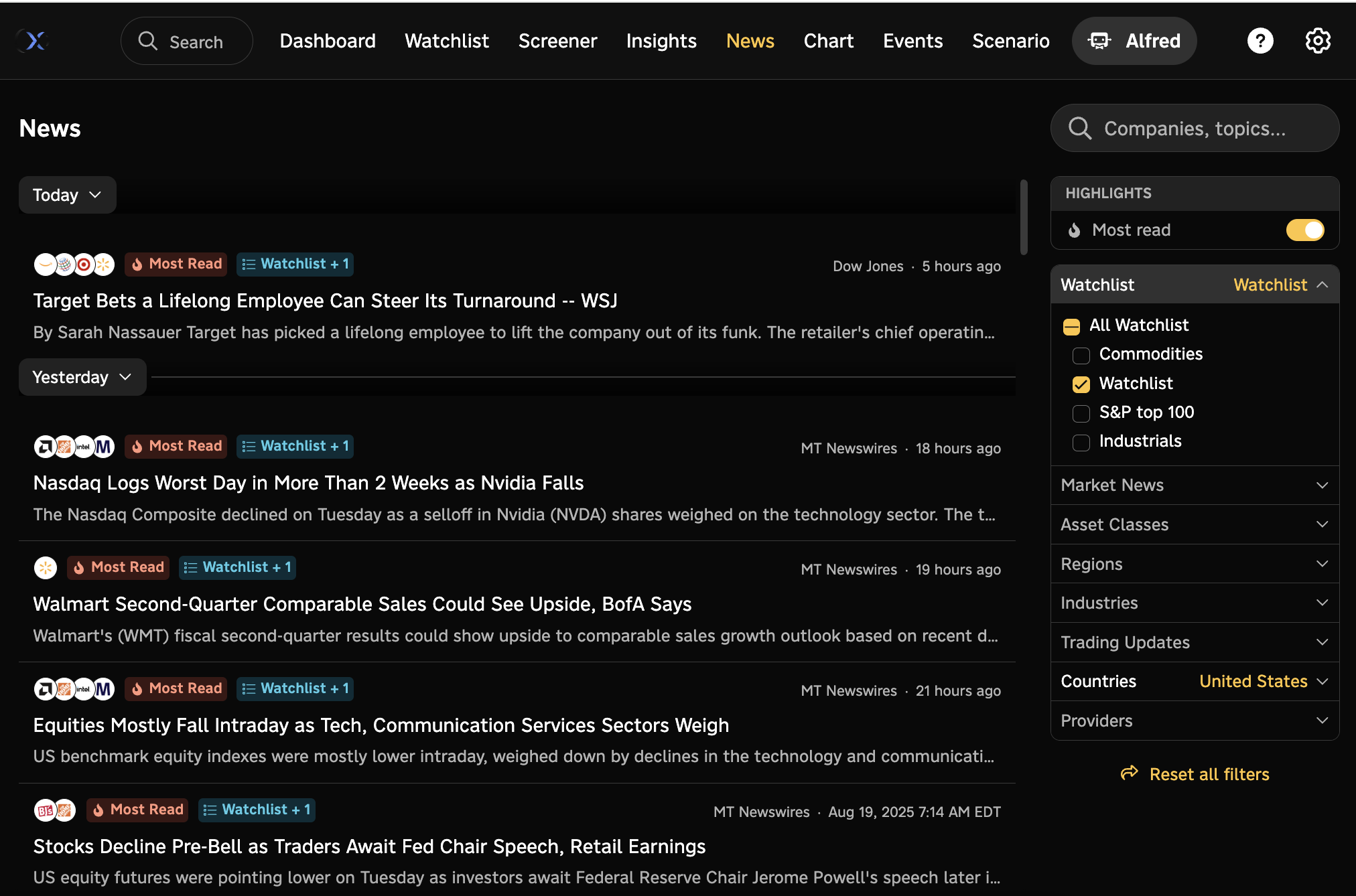Screen dimensions: 1356x896
Task: Click Most Read badge on Walmart article
Action: 118,567
